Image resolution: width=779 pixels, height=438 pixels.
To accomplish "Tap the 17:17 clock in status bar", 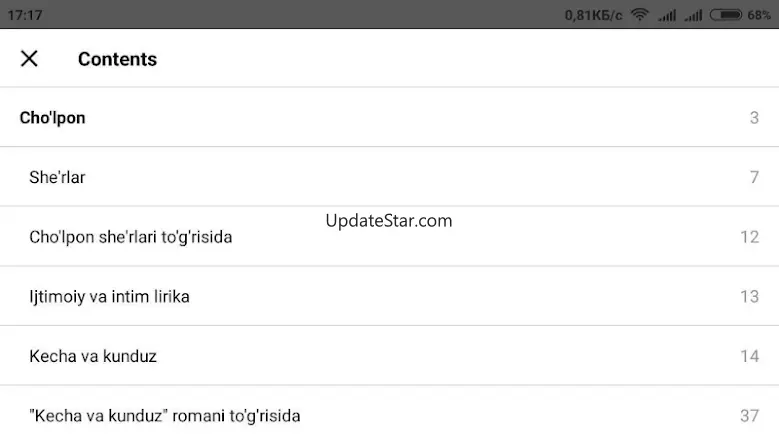I will pyautogui.click(x=25, y=15).
